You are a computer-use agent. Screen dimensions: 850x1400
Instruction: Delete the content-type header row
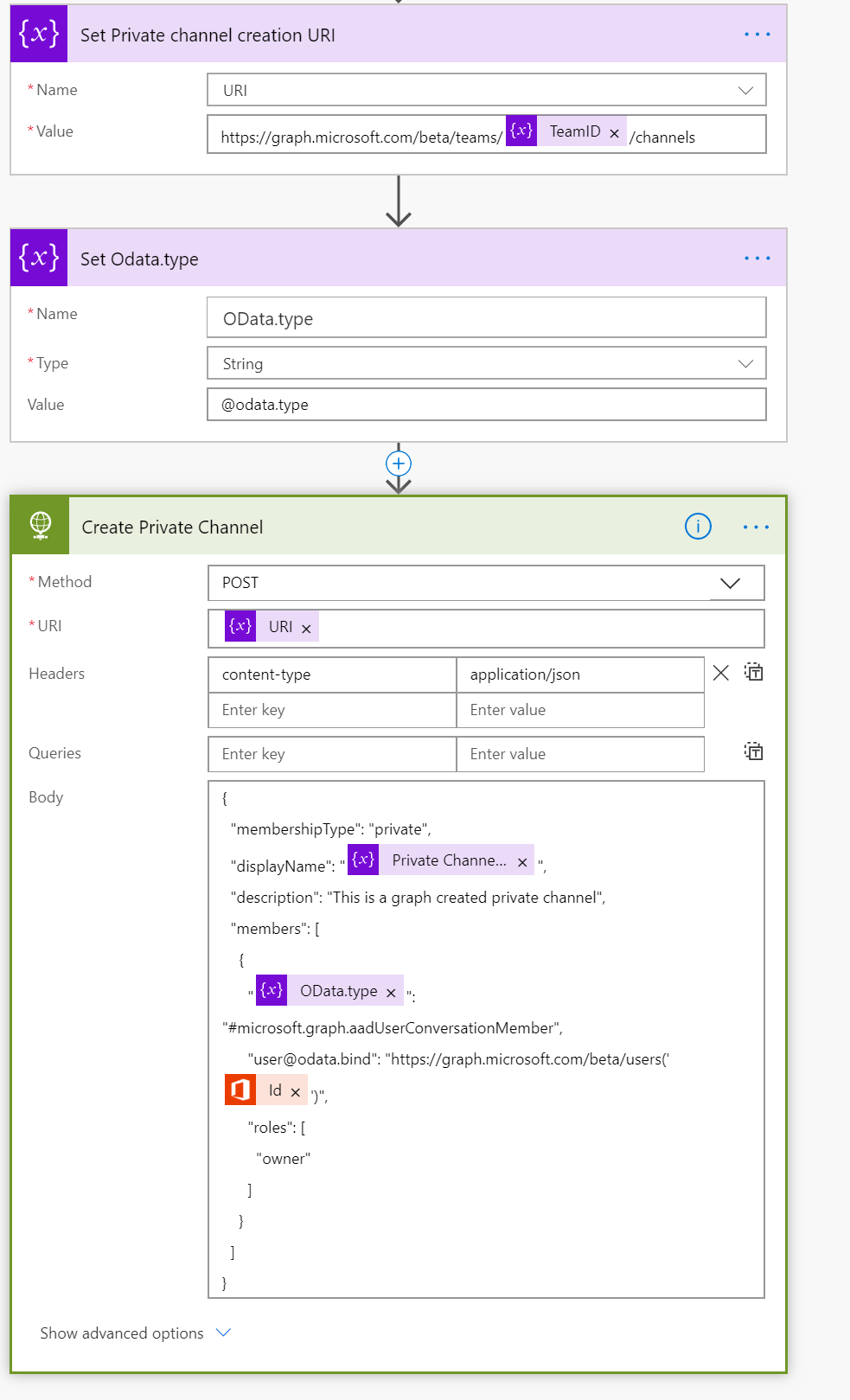[720, 673]
